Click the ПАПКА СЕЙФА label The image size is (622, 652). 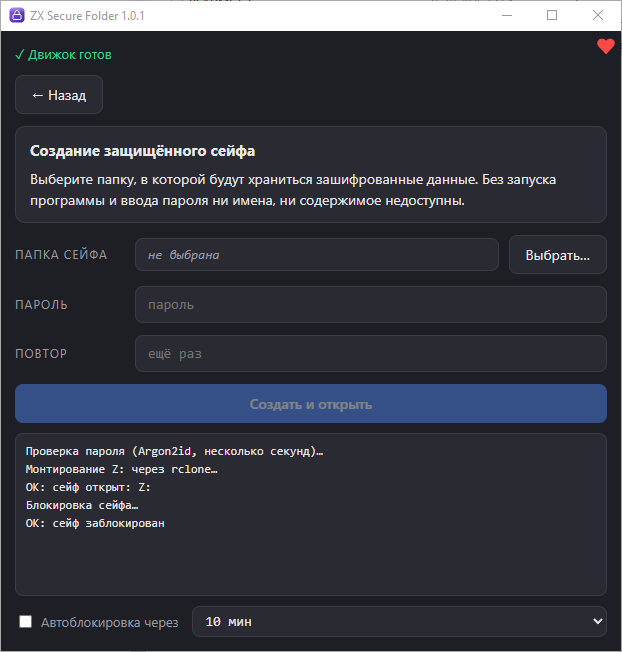pos(61,255)
